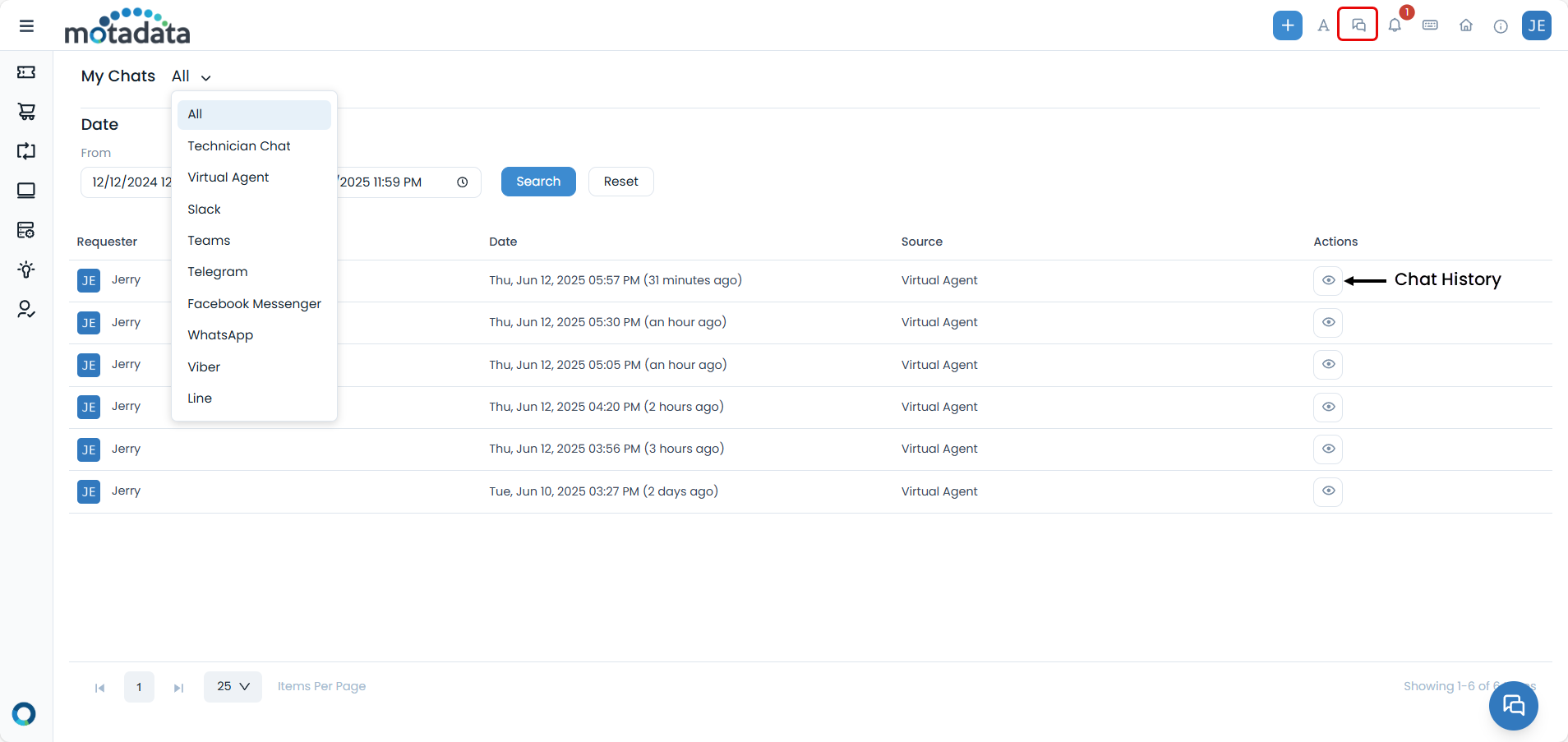View chat history for 04:20 PM chat

[x=1327, y=407]
